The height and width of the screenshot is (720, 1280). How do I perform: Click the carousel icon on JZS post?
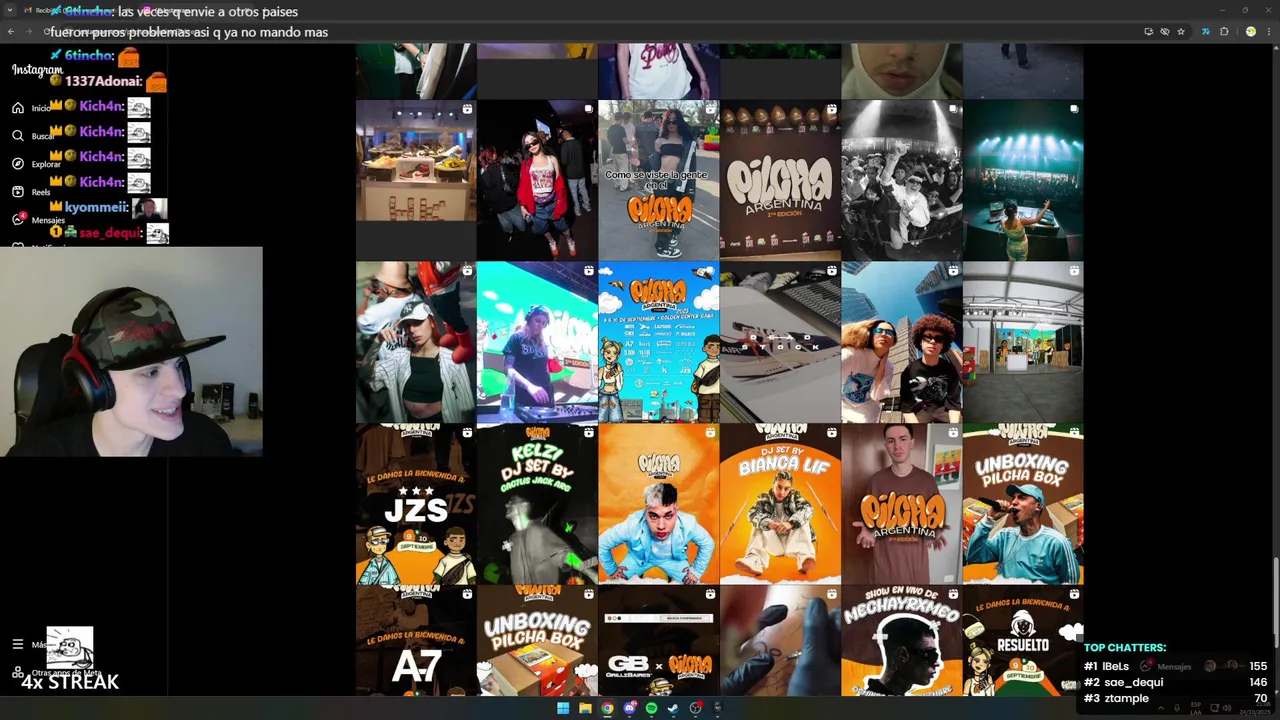pos(467,433)
